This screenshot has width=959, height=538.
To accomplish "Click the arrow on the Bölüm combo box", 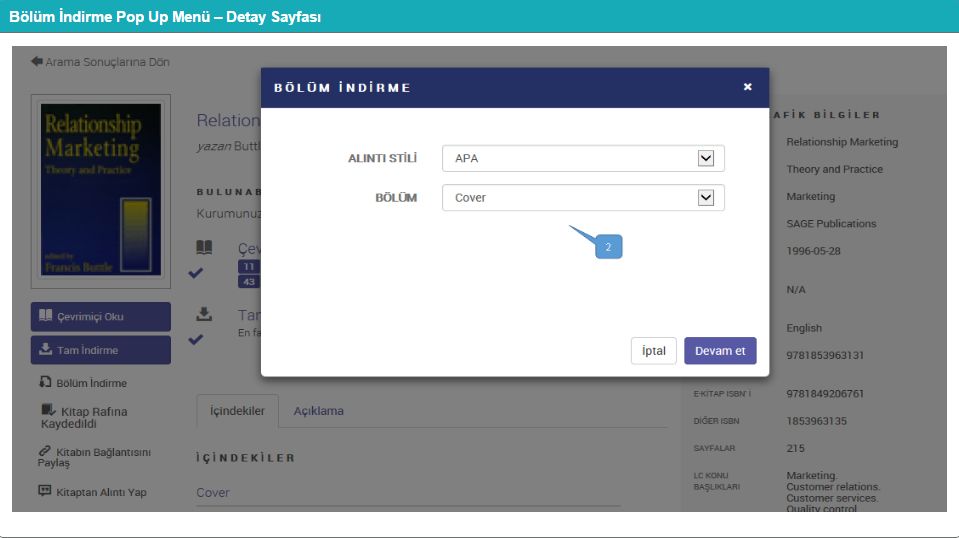I will 706,197.
